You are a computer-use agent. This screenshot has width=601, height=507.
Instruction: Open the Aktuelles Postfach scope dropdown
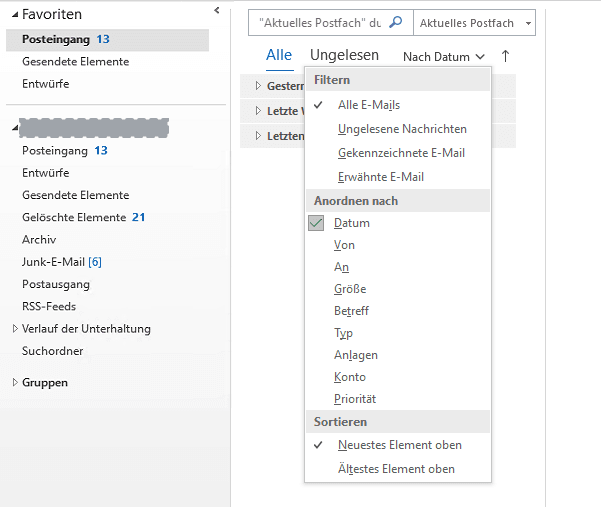[x=474, y=23]
